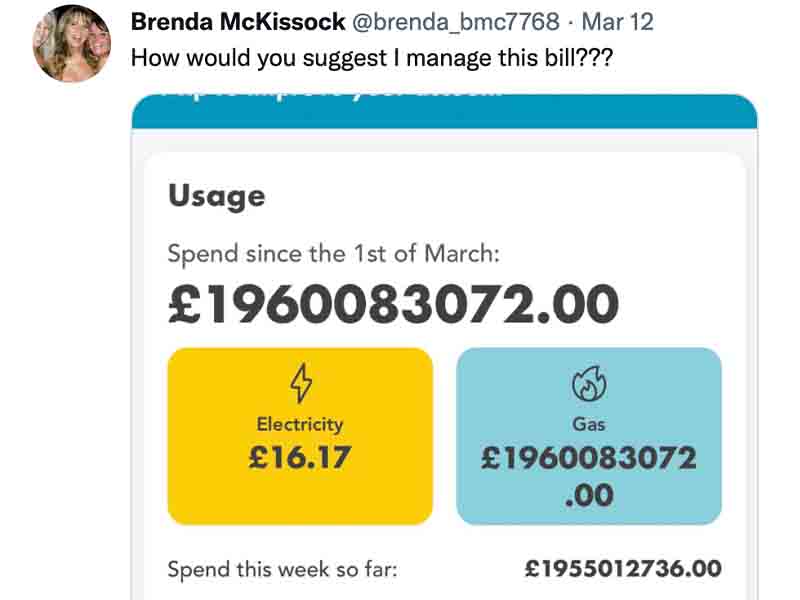Click the Electricity label text
The height and width of the screenshot is (600, 800).
click(300, 424)
